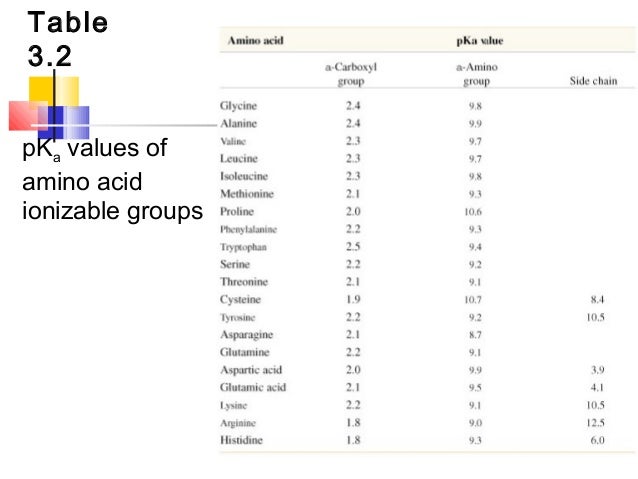Click the Phenylalanine row label
Image resolution: width=638 pixels, height=479 pixels.
pos(249,229)
